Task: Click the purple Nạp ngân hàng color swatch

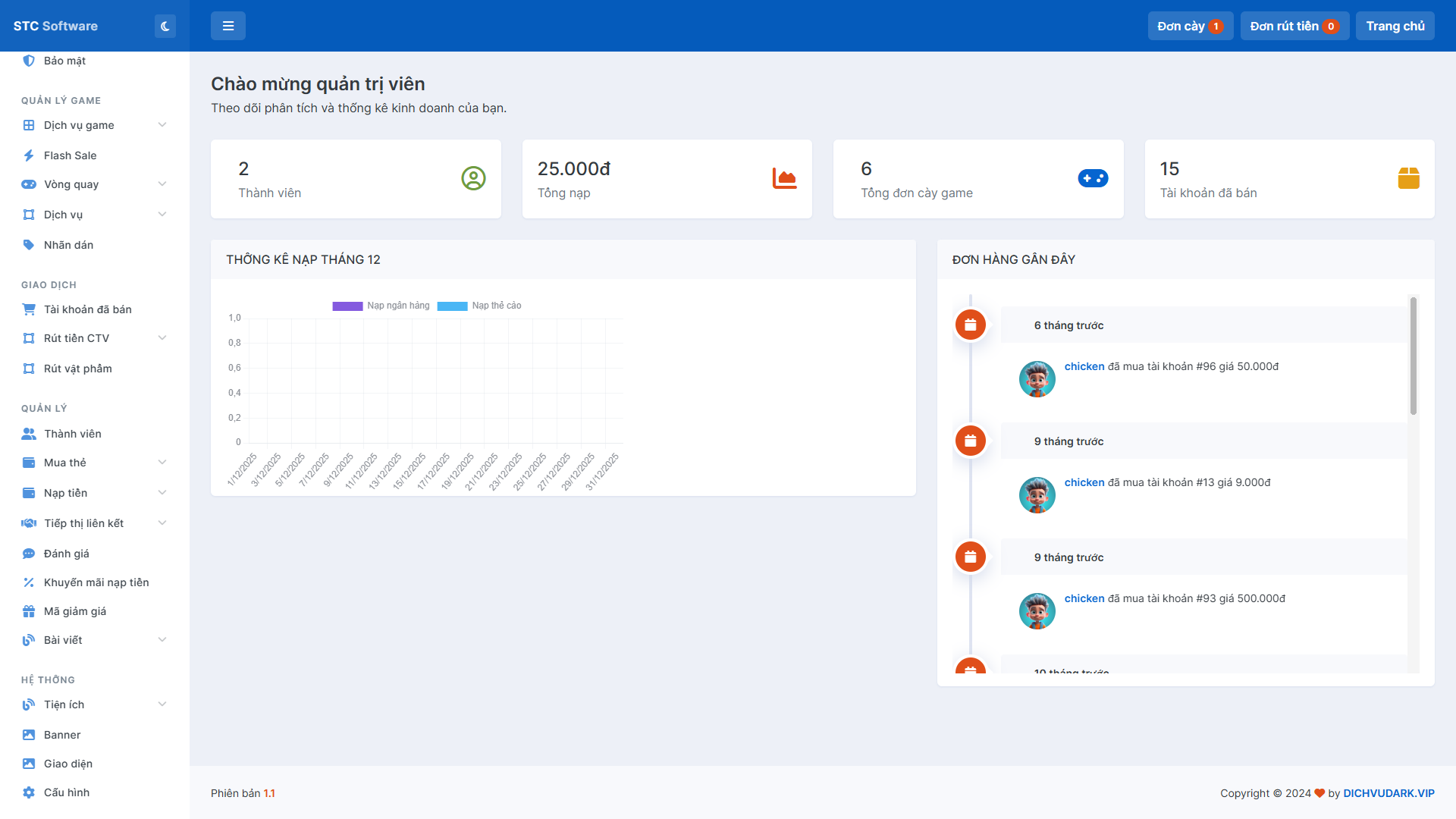Action: 347,306
